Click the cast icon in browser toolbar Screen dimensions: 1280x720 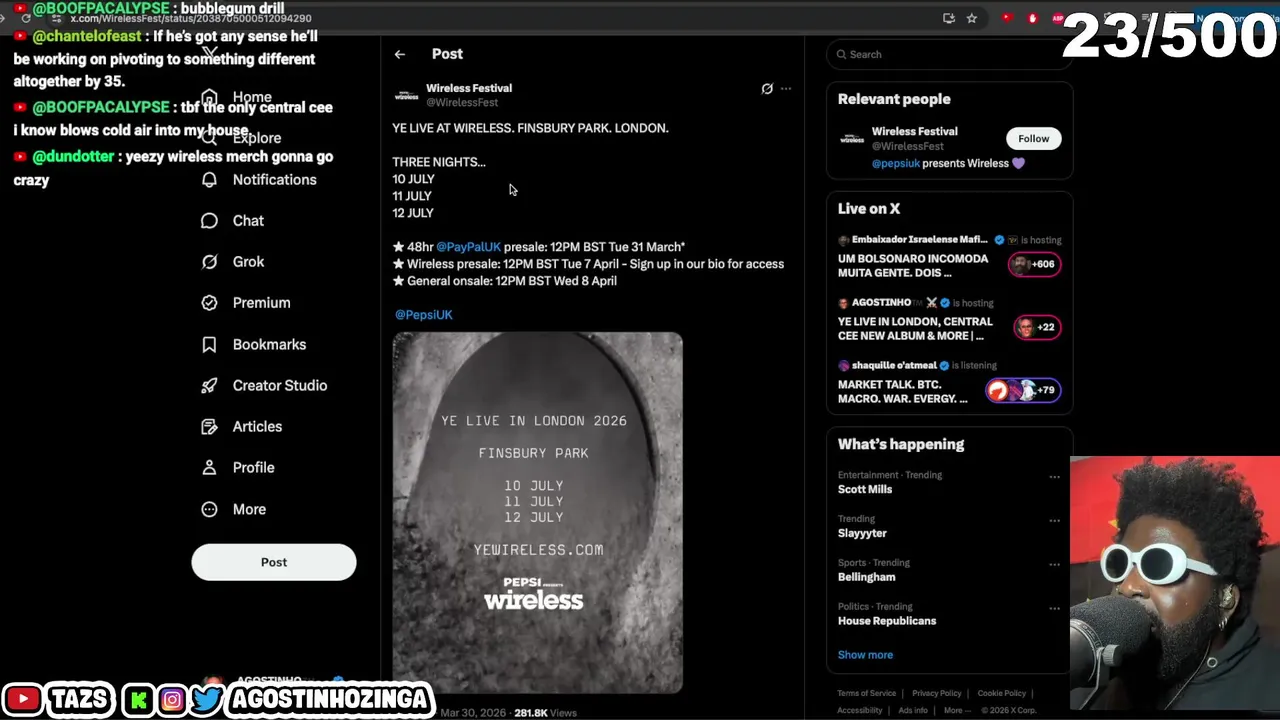[x=949, y=18]
